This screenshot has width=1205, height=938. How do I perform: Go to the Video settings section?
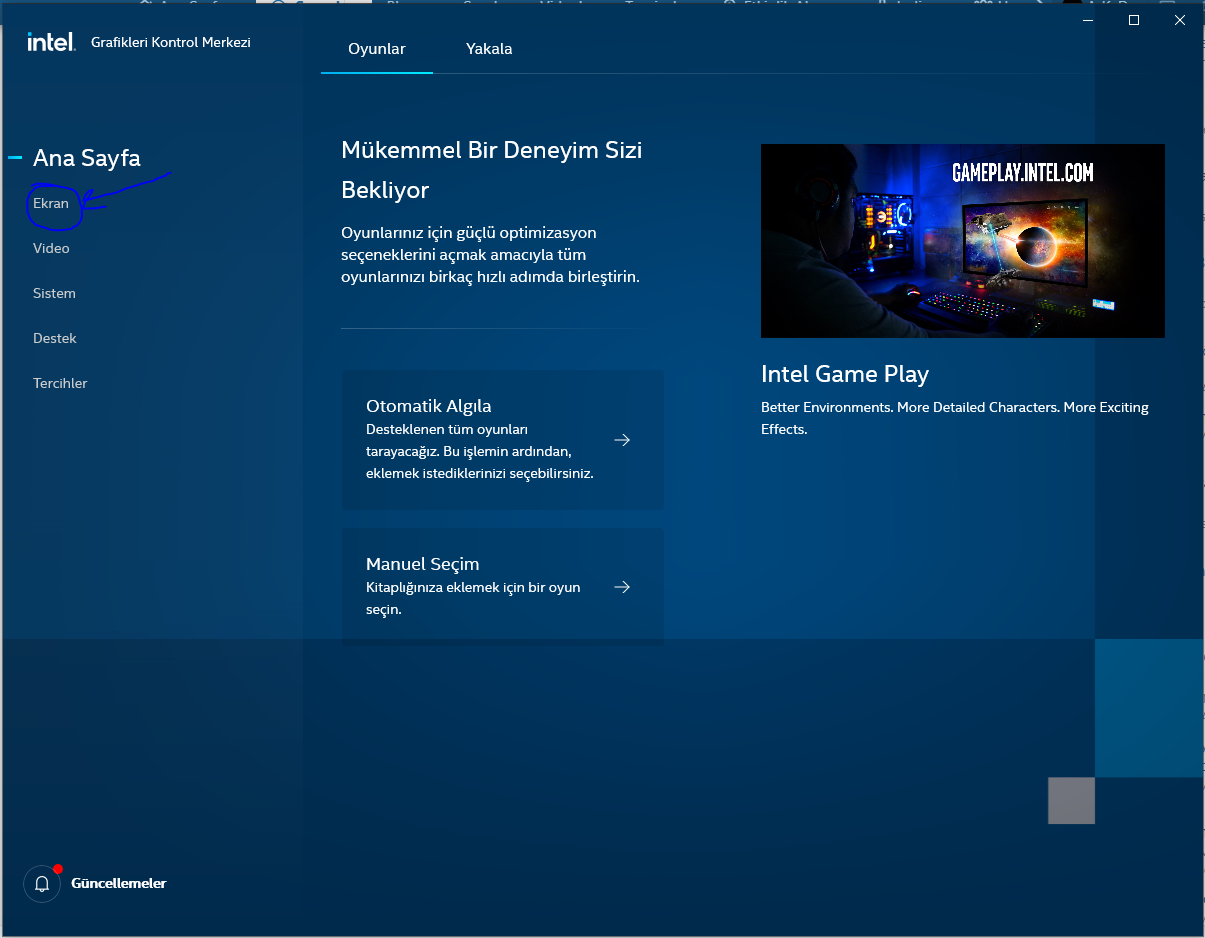pos(51,248)
